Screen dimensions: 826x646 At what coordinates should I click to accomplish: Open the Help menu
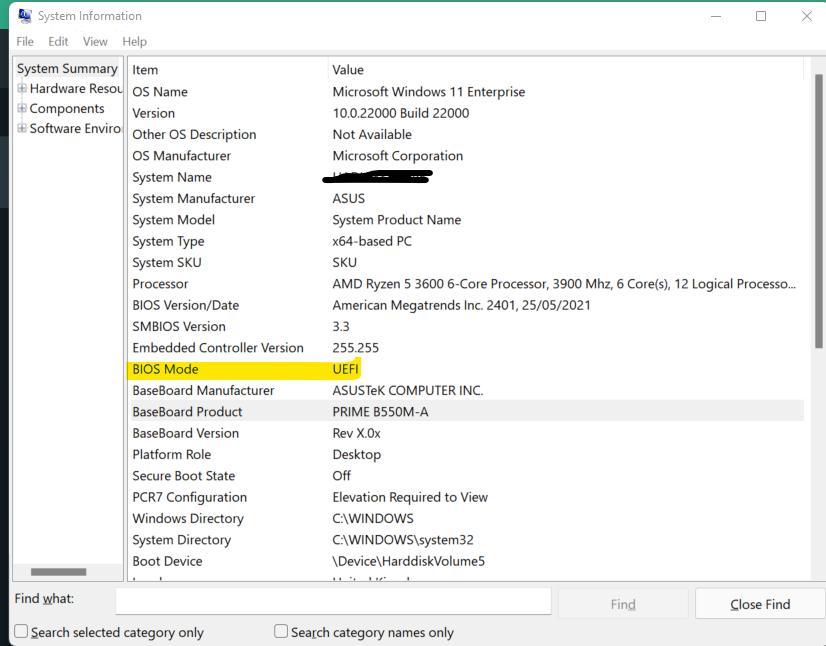pos(134,41)
